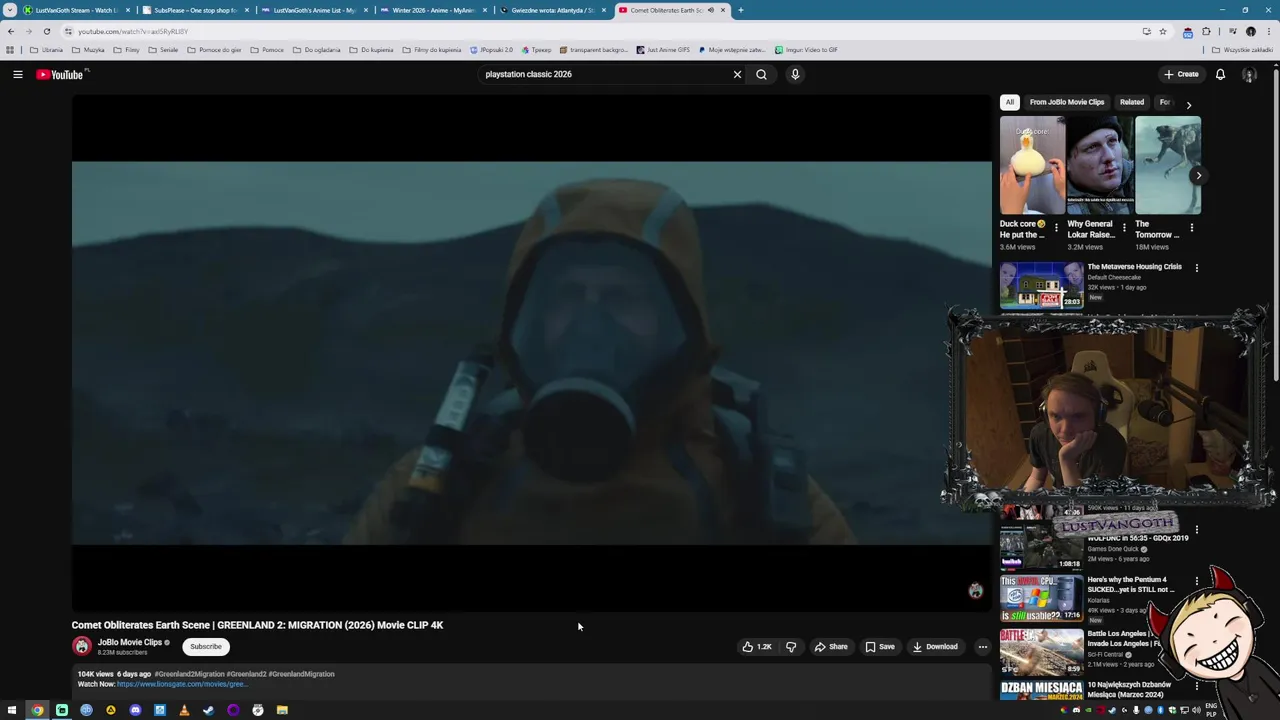The height and width of the screenshot is (720, 1280).
Task: Open Imgur Video to GIF bookmark
Action: pos(806,50)
